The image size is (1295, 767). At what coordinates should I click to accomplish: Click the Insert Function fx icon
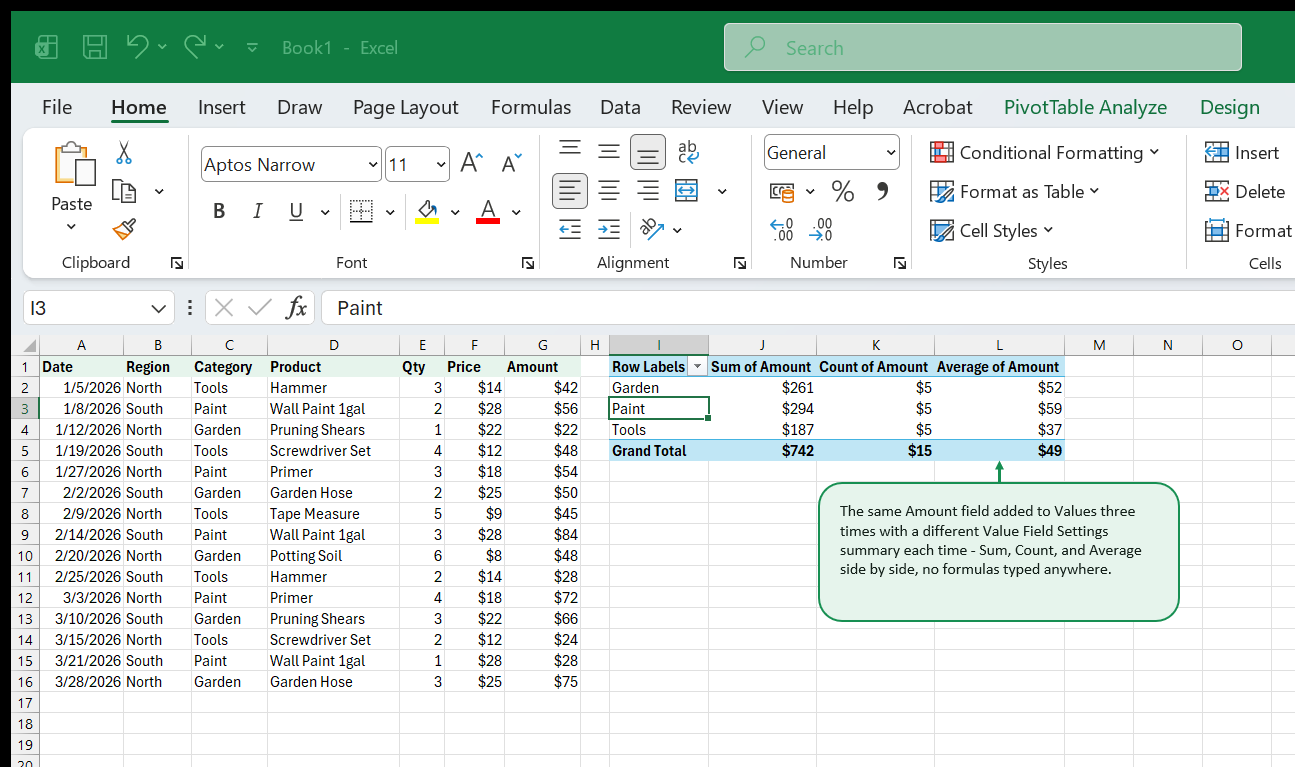tap(296, 308)
